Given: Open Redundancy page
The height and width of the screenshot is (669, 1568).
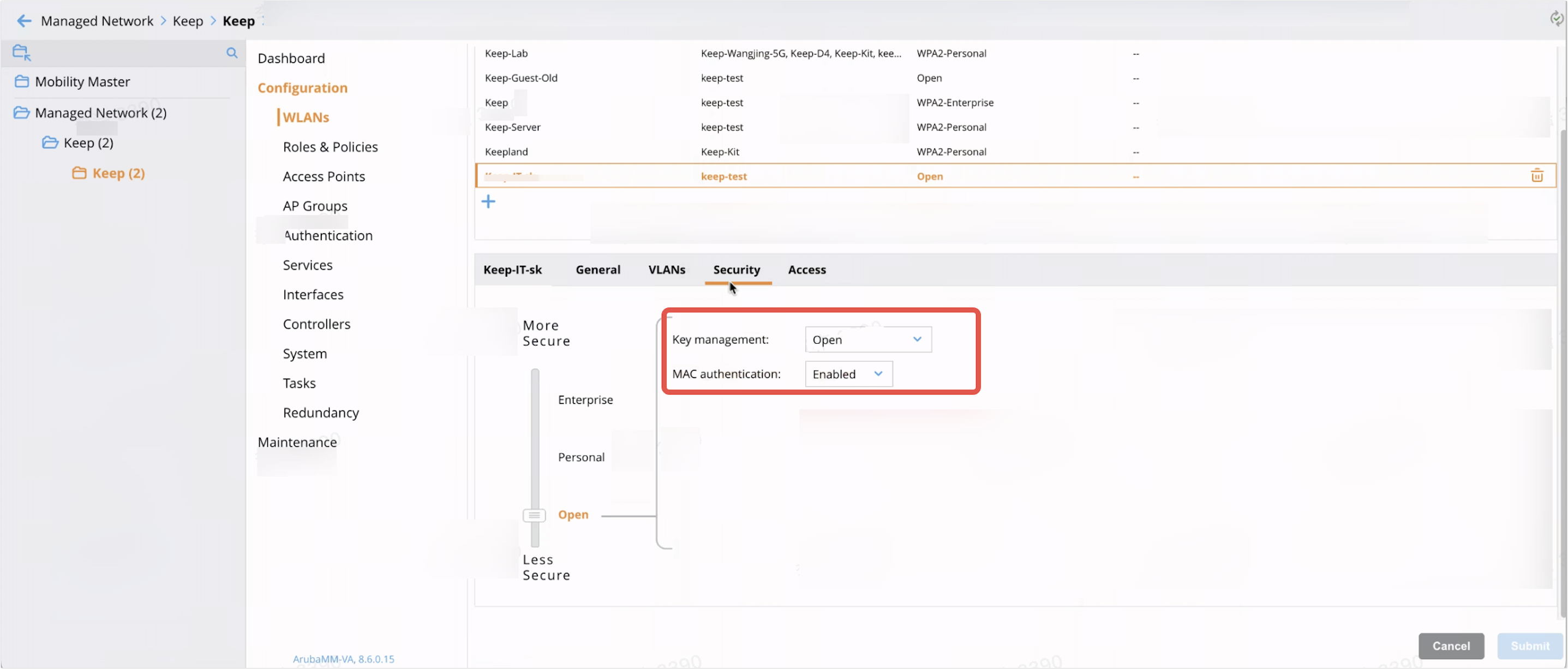Looking at the screenshot, I should [x=321, y=413].
